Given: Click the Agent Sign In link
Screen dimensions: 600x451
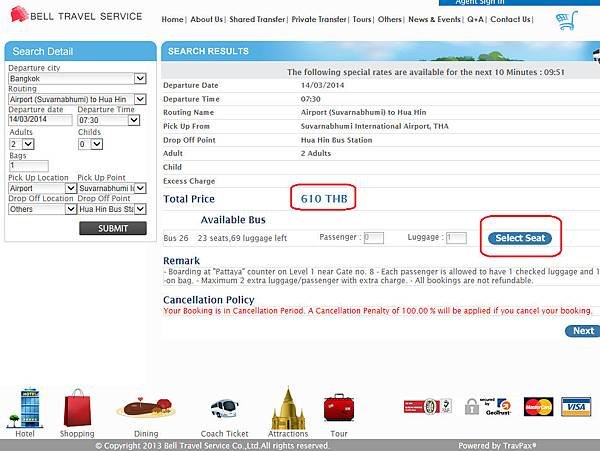Looking at the screenshot, I should click(480, 2).
